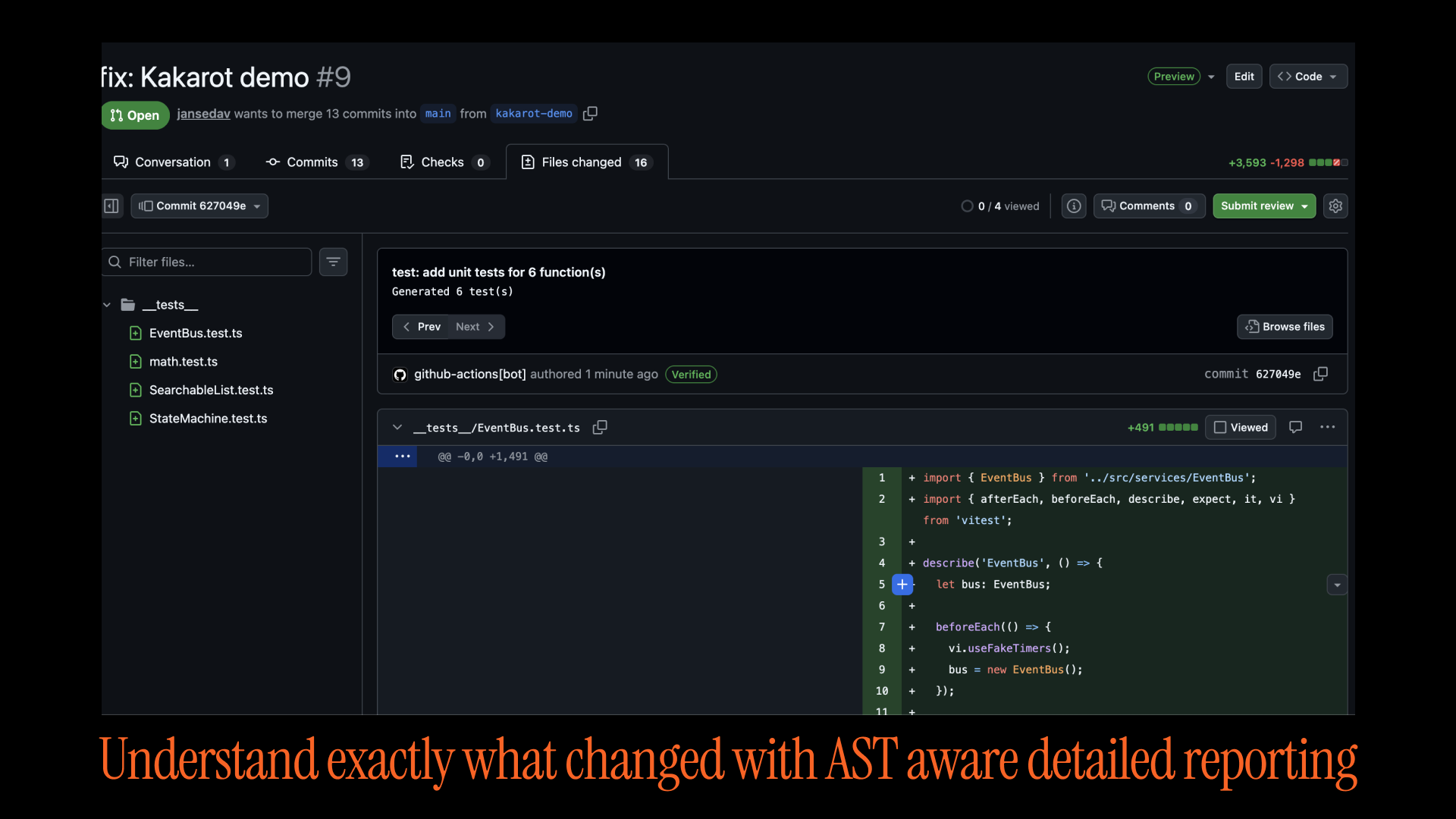Click the Browse files button
Image resolution: width=1456 pixels, height=819 pixels.
(x=1285, y=327)
